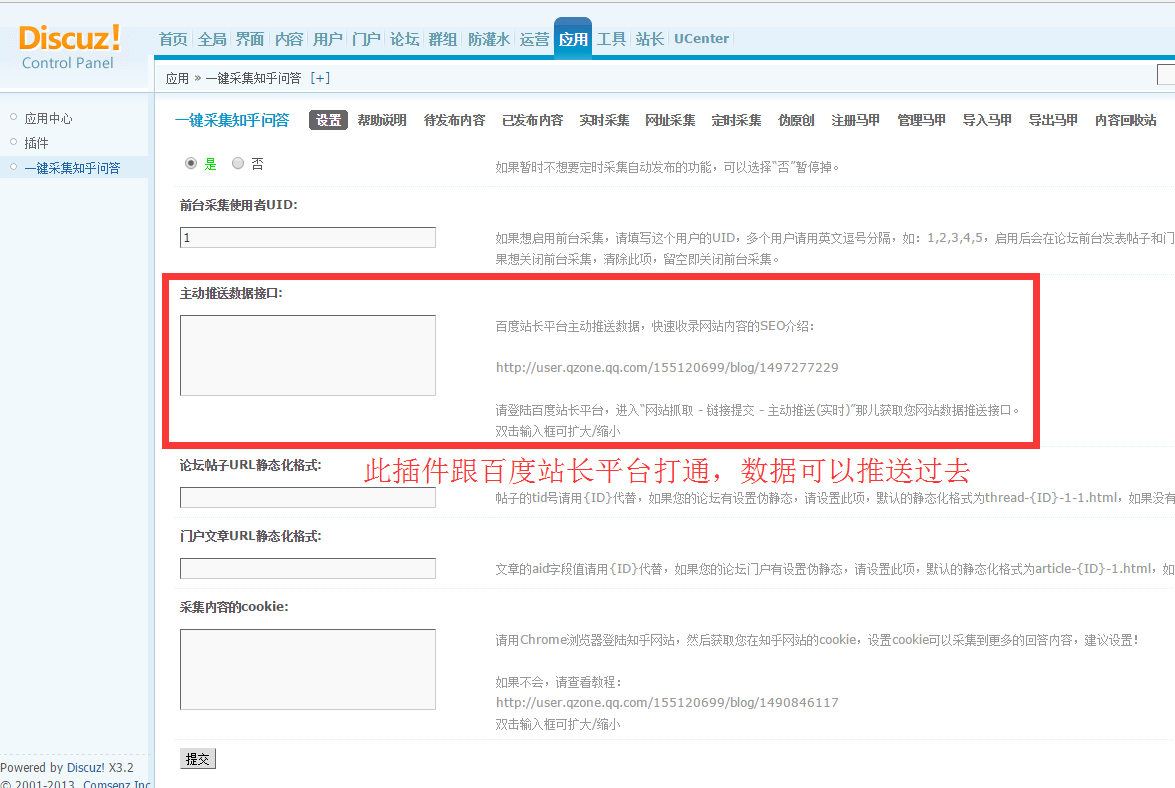Viewport: 1175px width, 788px height.
Task: Focus the 论坛帖子URL静态化格式 input
Action: coord(308,497)
